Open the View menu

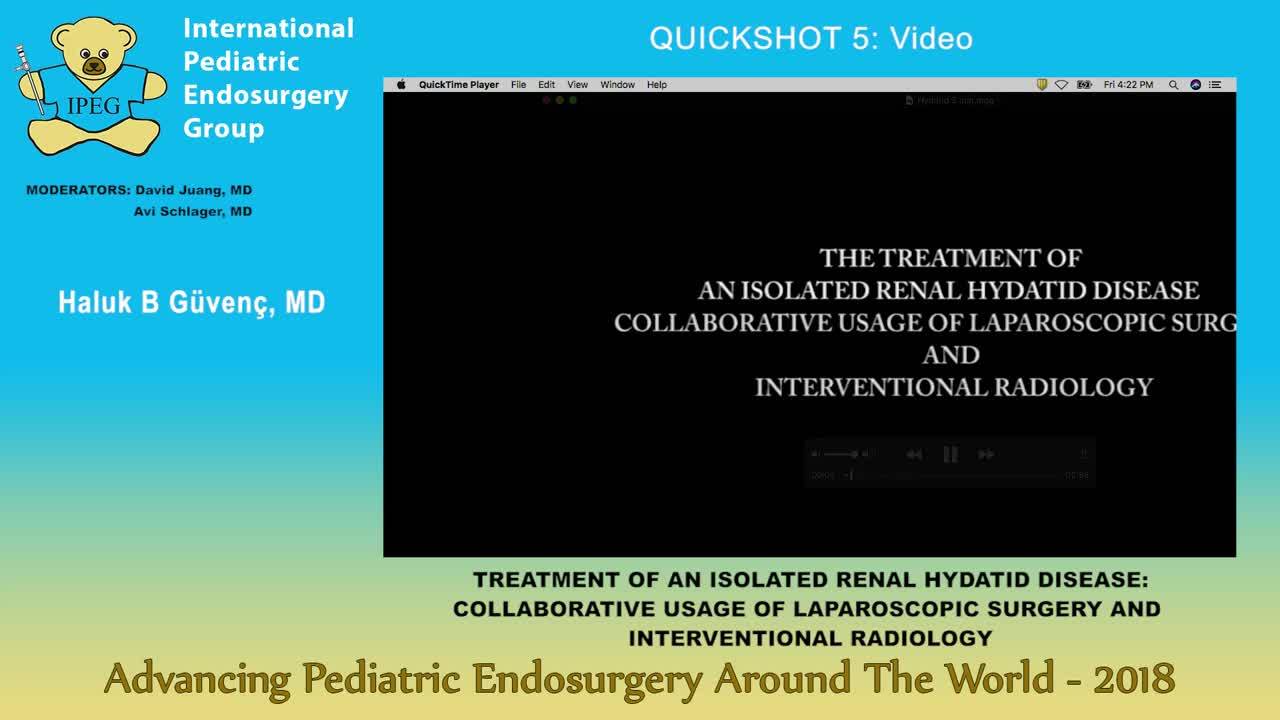[577, 84]
